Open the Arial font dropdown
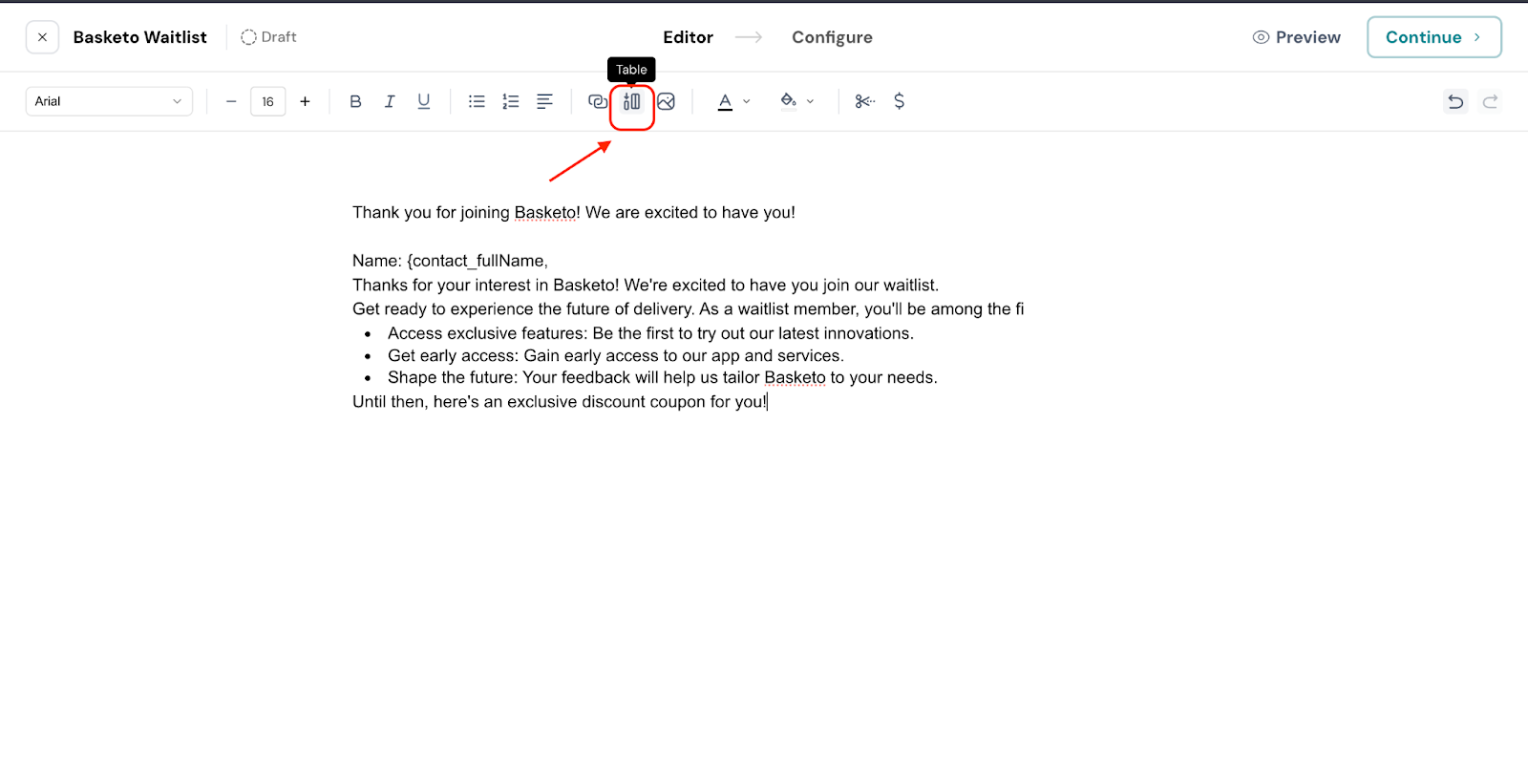The width and height of the screenshot is (1528, 784). [x=109, y=101]
